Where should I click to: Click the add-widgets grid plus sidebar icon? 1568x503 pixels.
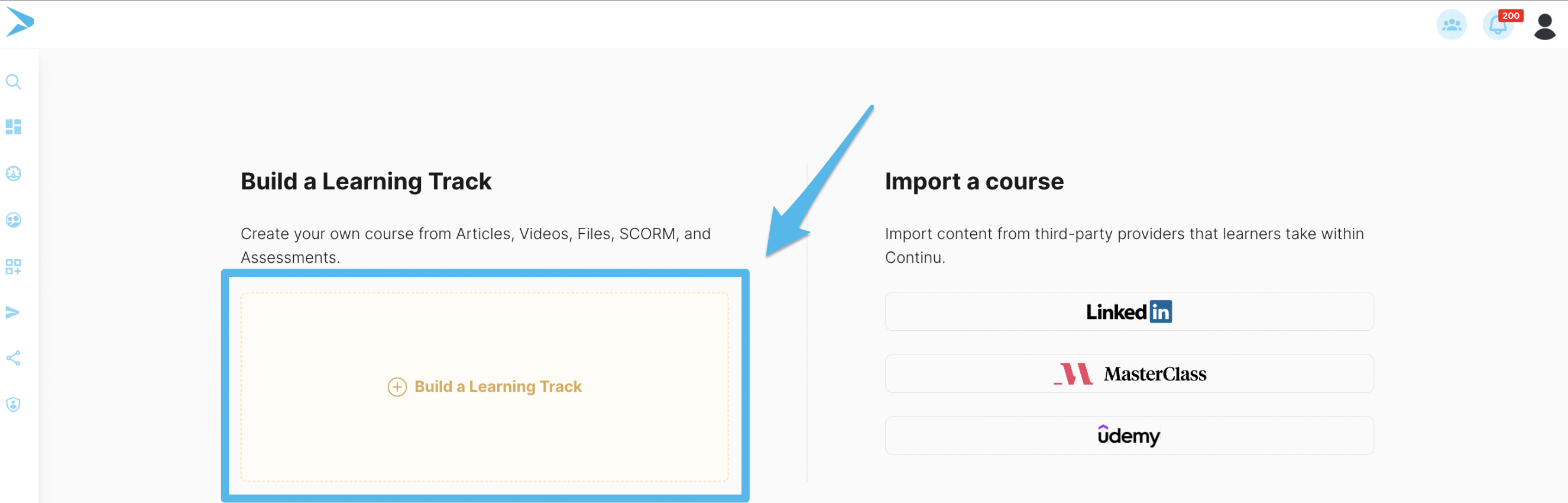pyautogui.click(x=14, y=267)
